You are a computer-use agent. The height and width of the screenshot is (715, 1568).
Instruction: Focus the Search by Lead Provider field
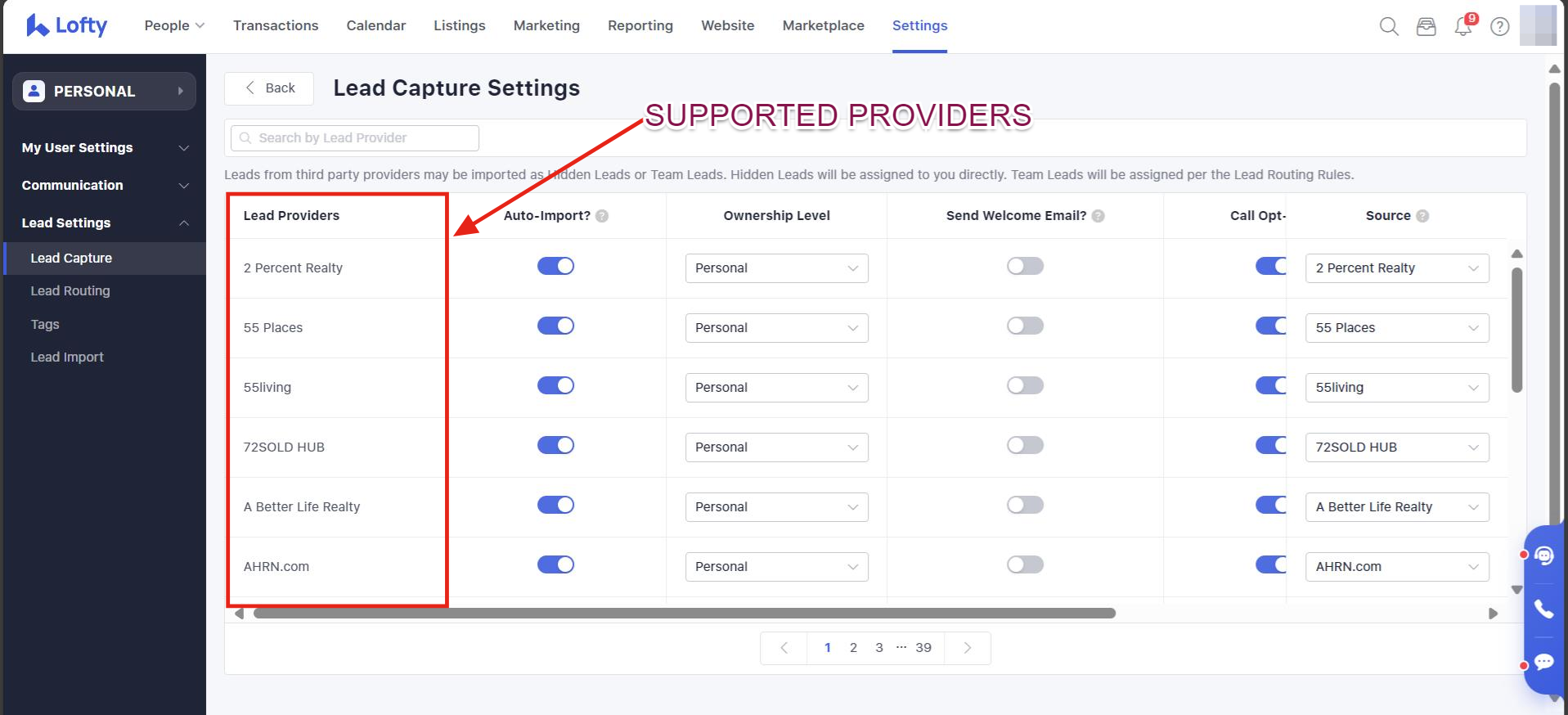355,138
